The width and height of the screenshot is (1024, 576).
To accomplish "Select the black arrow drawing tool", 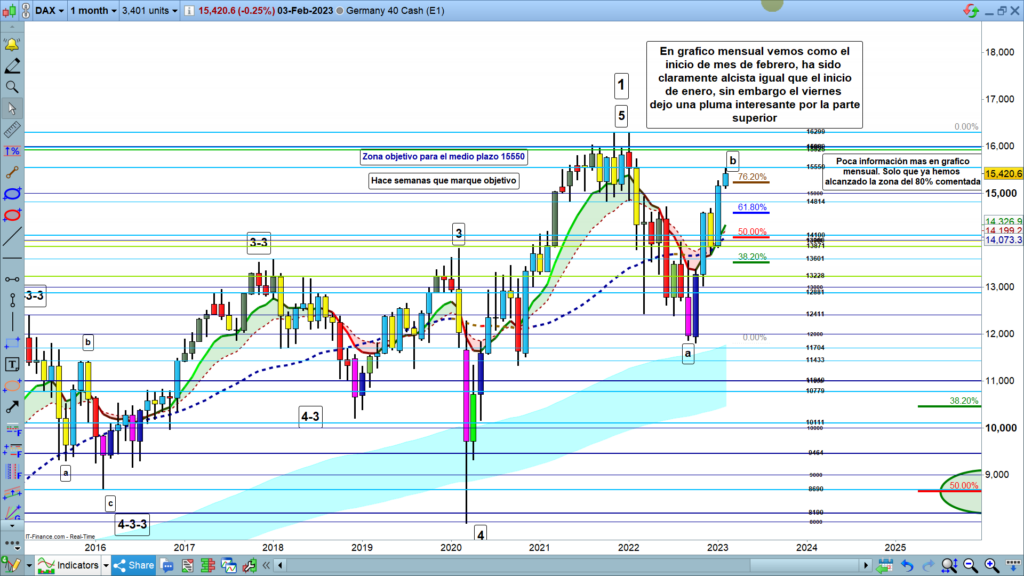I will click(x=13, y=407).
